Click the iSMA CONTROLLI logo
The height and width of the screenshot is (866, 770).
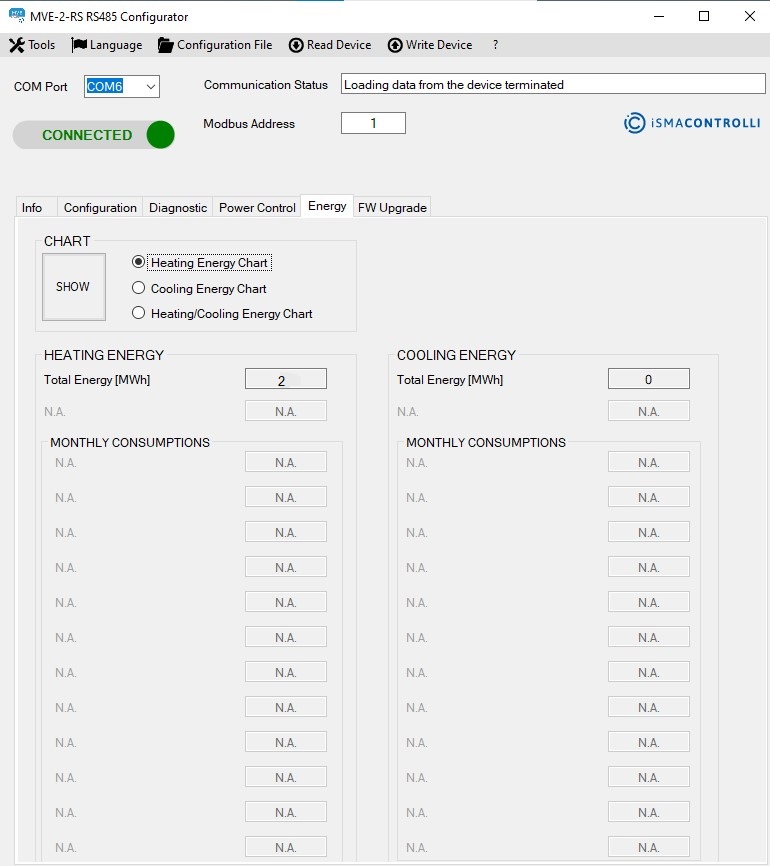pyautogui.click(x=691, y=123)
